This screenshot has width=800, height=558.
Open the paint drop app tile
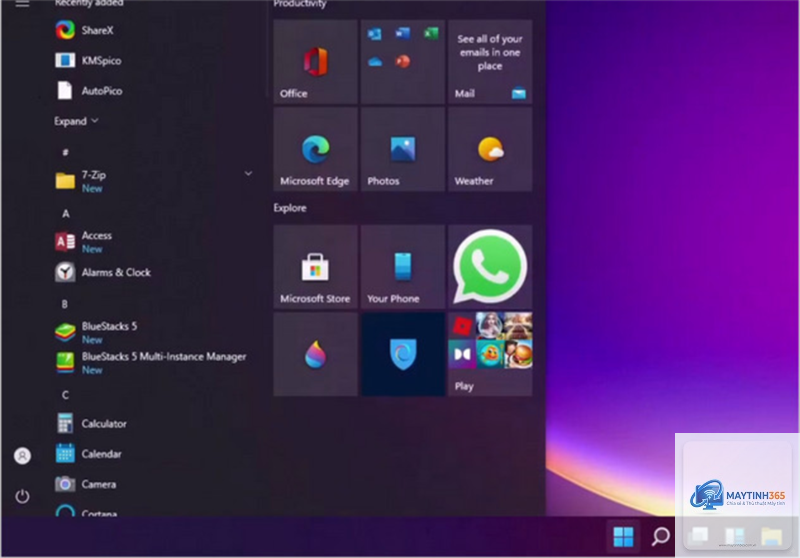coord(315,354)
